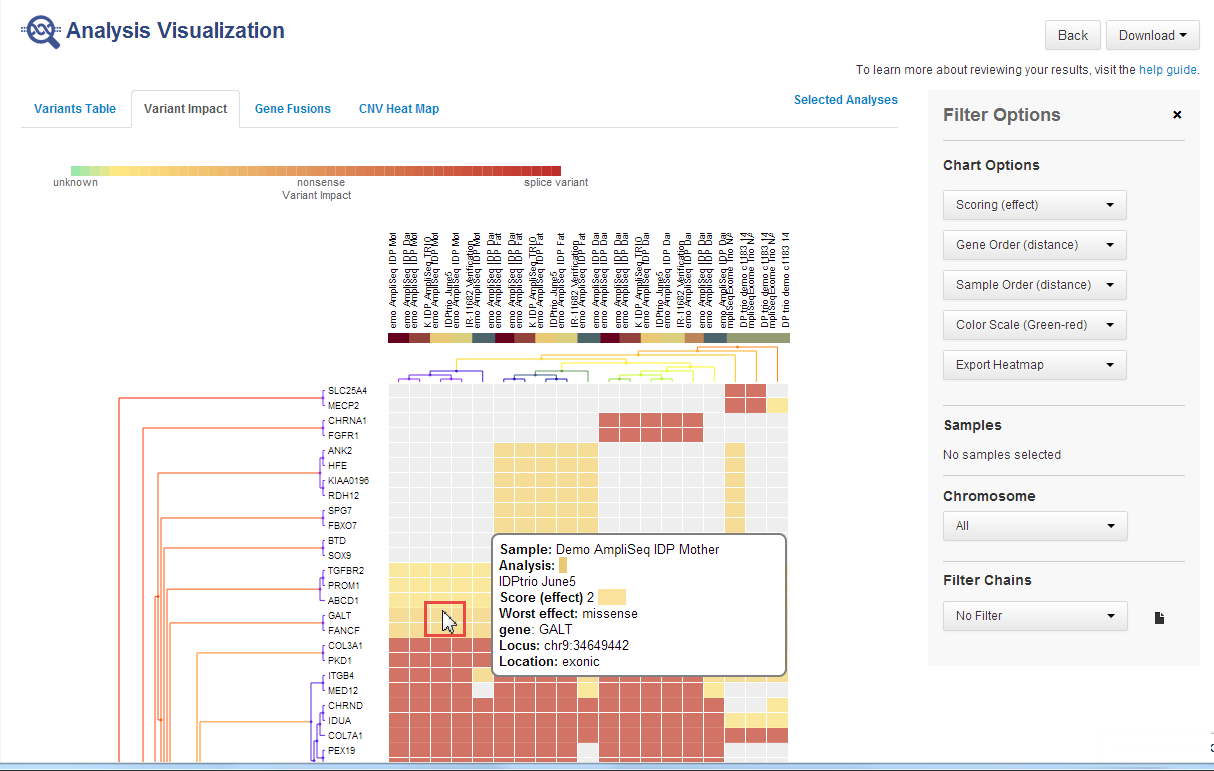The width and height of the screenshot is (1214, 771).
Task: Select the SLC25A4 gene label
Action: click(x=347, y=390)
